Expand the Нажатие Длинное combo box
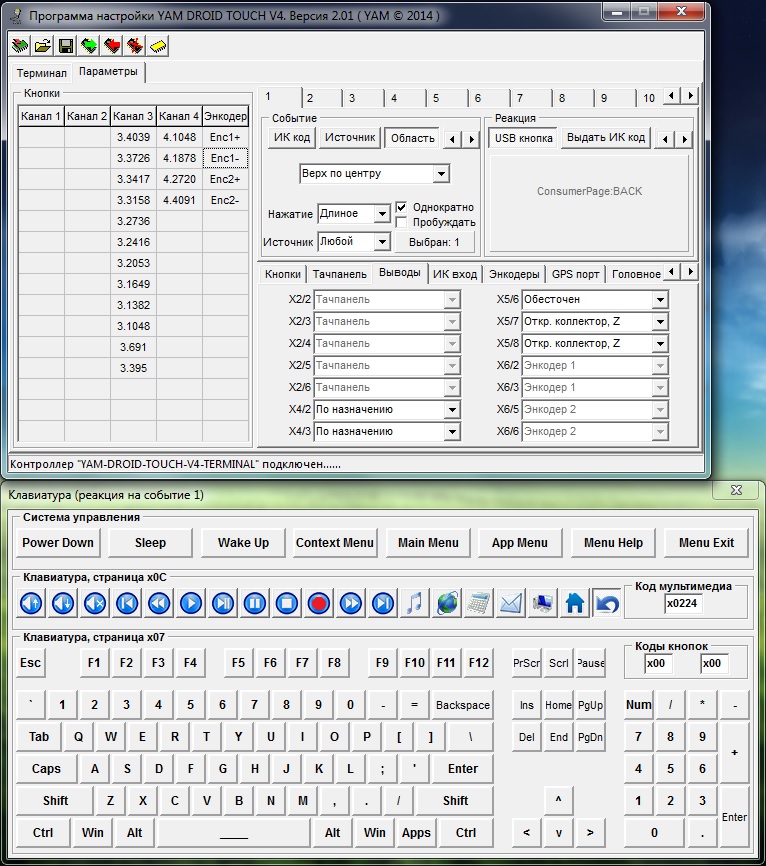Image resolution: width=766 pixels, height=866 pixels. click(381, 214)
